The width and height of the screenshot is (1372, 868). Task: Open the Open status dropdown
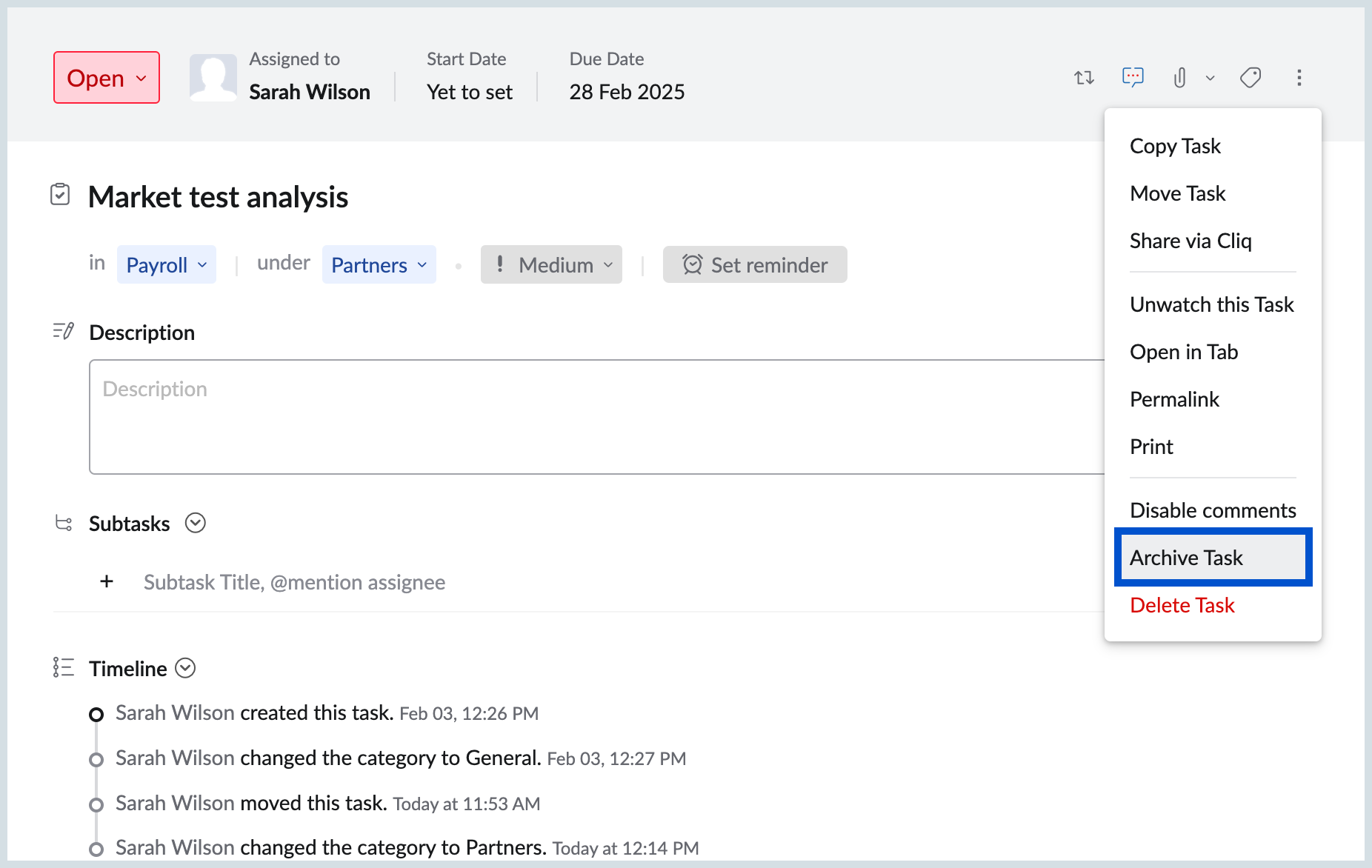[x=107, y=78]
